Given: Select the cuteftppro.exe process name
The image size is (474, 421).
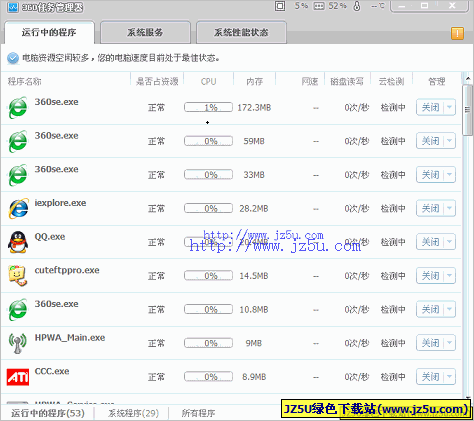Looking at the screenshot, I should pyautogui.click(x=67, y=270).
